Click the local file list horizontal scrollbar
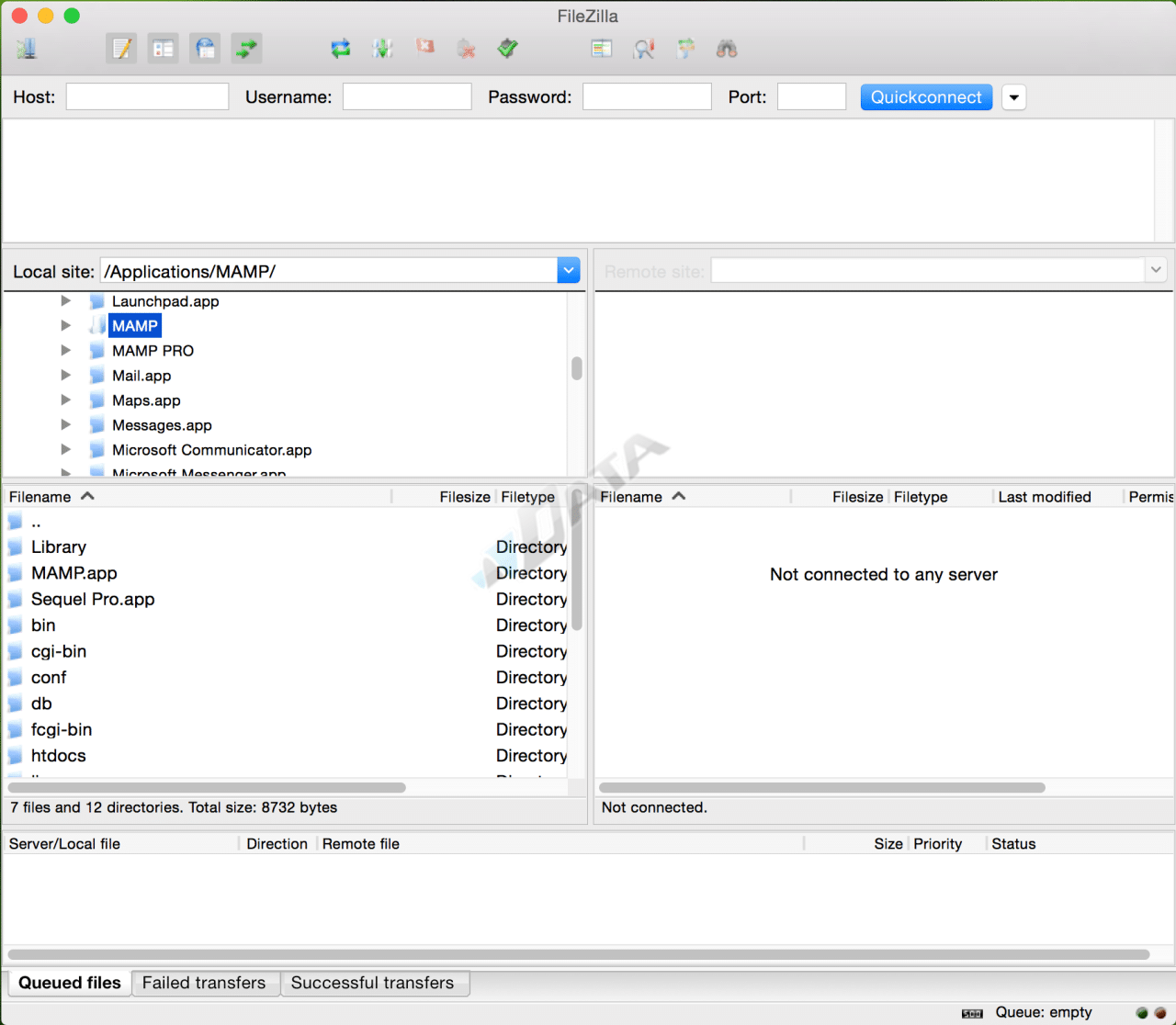 (x=207, y=787)
